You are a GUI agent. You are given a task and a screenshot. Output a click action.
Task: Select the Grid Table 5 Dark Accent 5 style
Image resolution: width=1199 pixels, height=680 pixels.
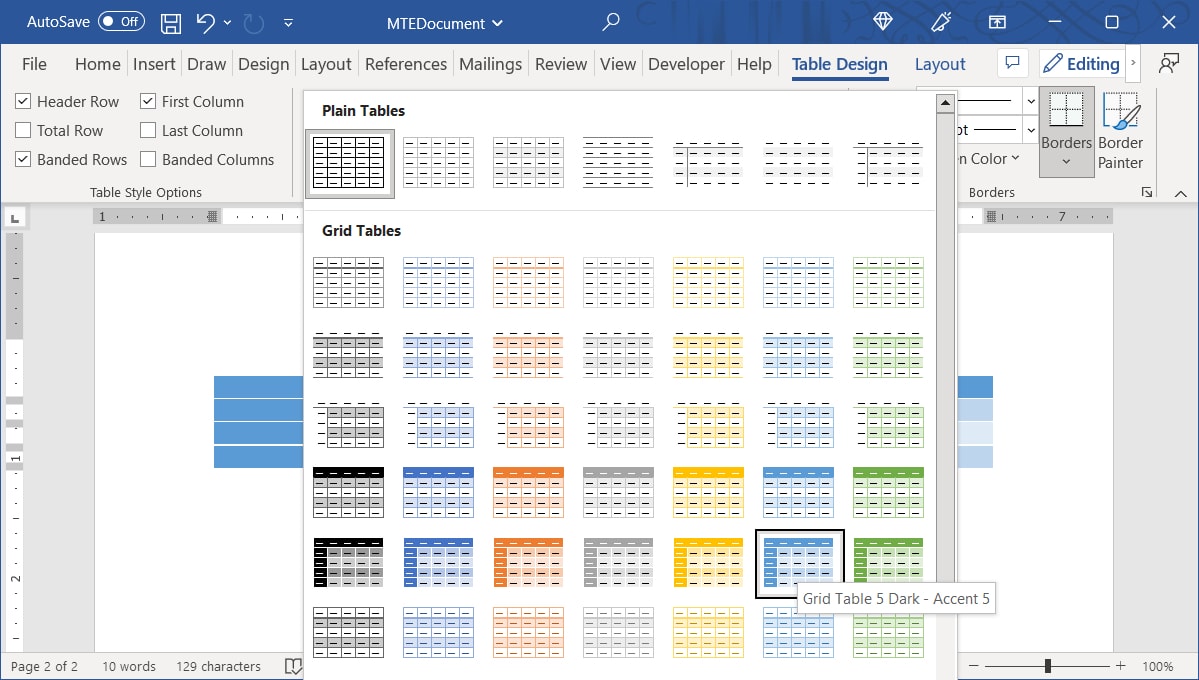point(798,562)
